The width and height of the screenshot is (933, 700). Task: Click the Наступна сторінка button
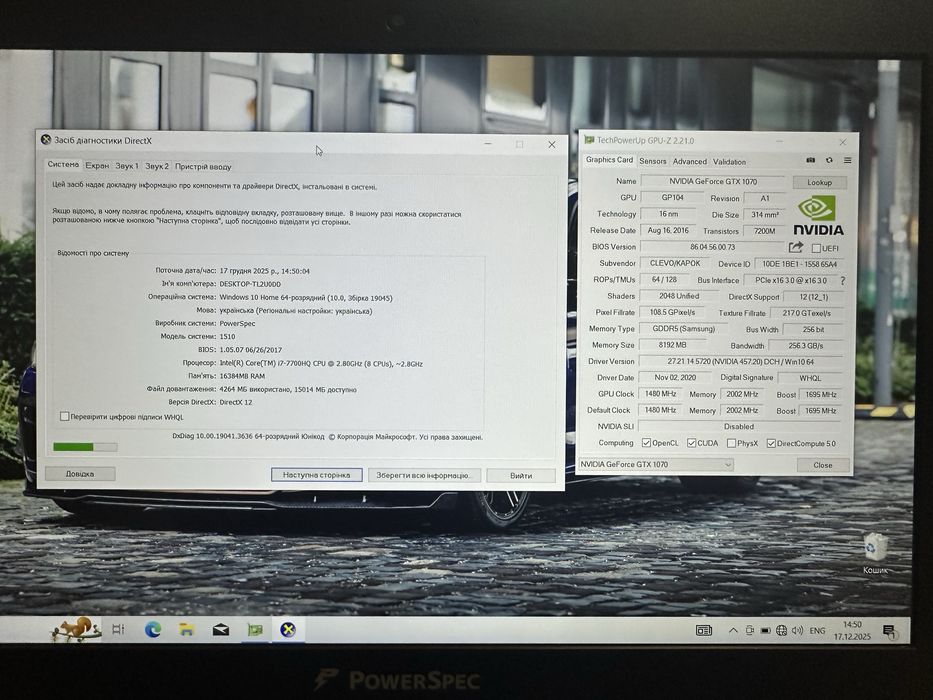coord(317,475)
